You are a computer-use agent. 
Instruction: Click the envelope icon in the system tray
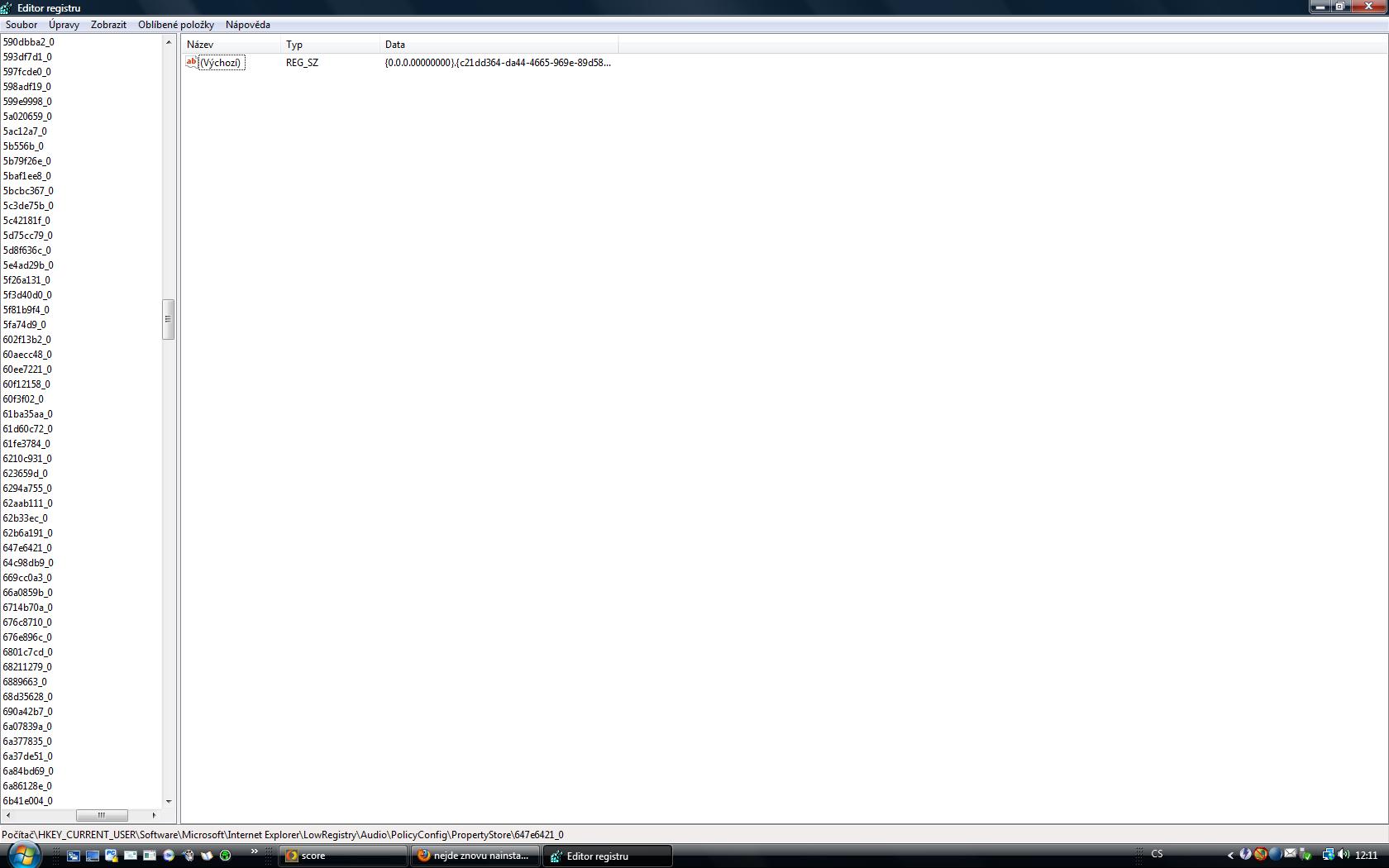[x=1291, y=853]
